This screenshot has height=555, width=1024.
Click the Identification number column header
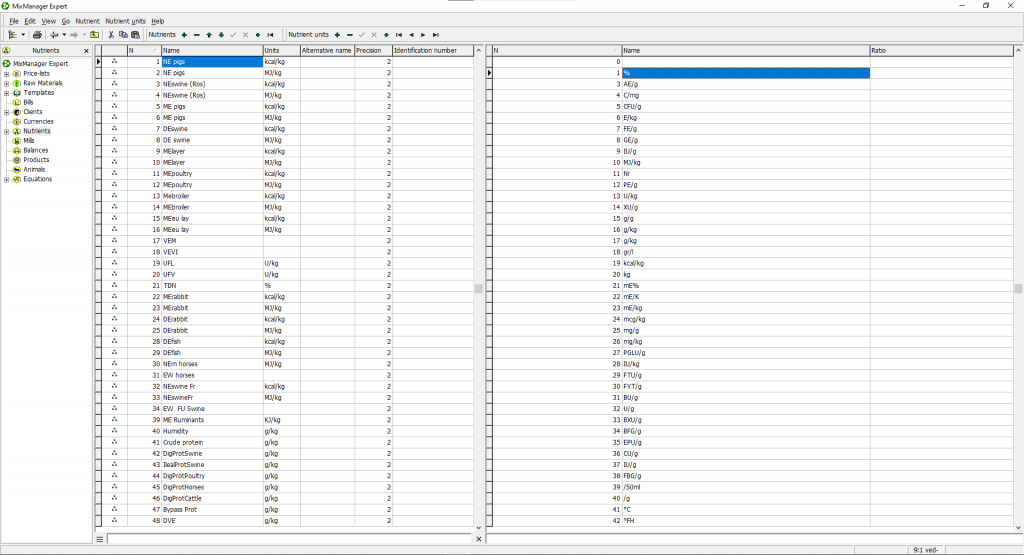coord(432,50)
